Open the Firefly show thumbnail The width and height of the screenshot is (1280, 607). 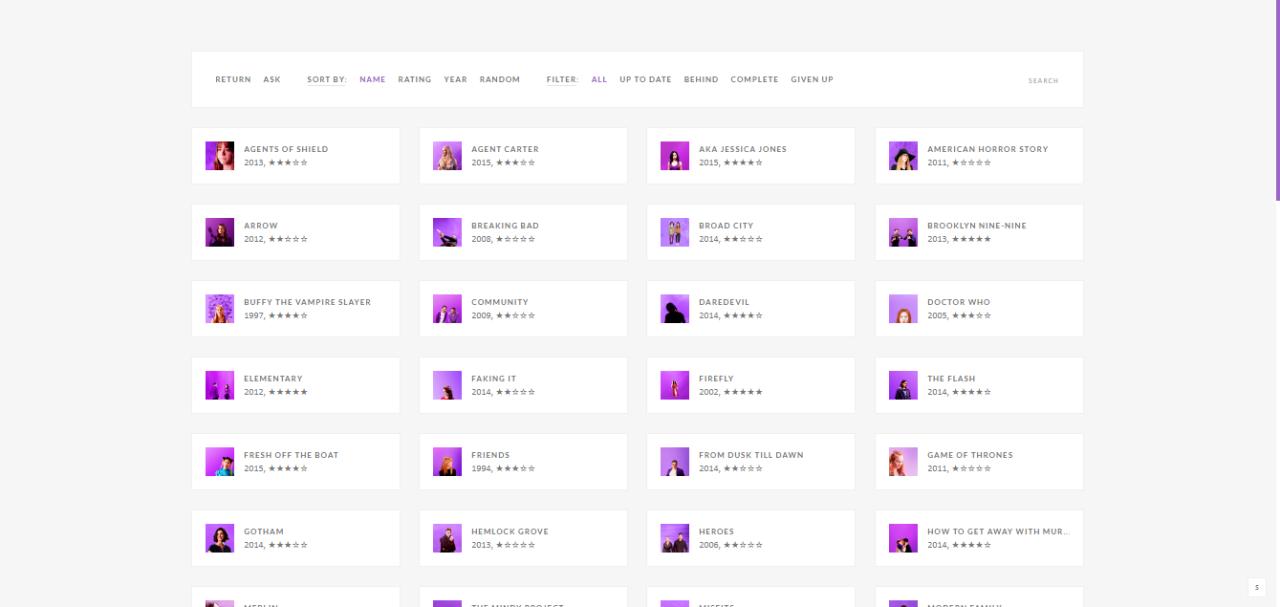(x=675, y=385)
